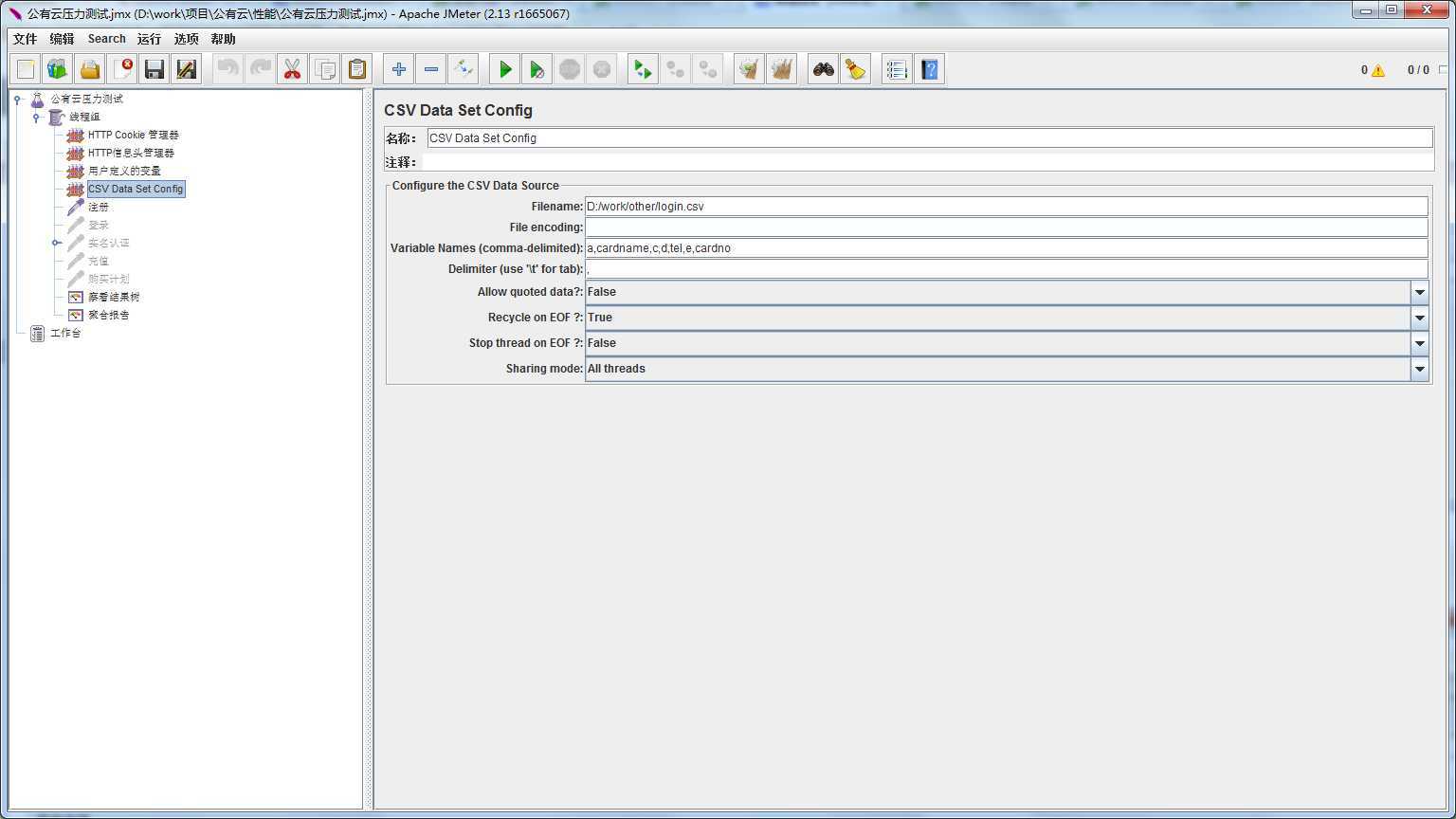Viewport: 1456px width, 819px height.
Task: Select HTTP信息头管理器 in tree
Action: point(131,153)
